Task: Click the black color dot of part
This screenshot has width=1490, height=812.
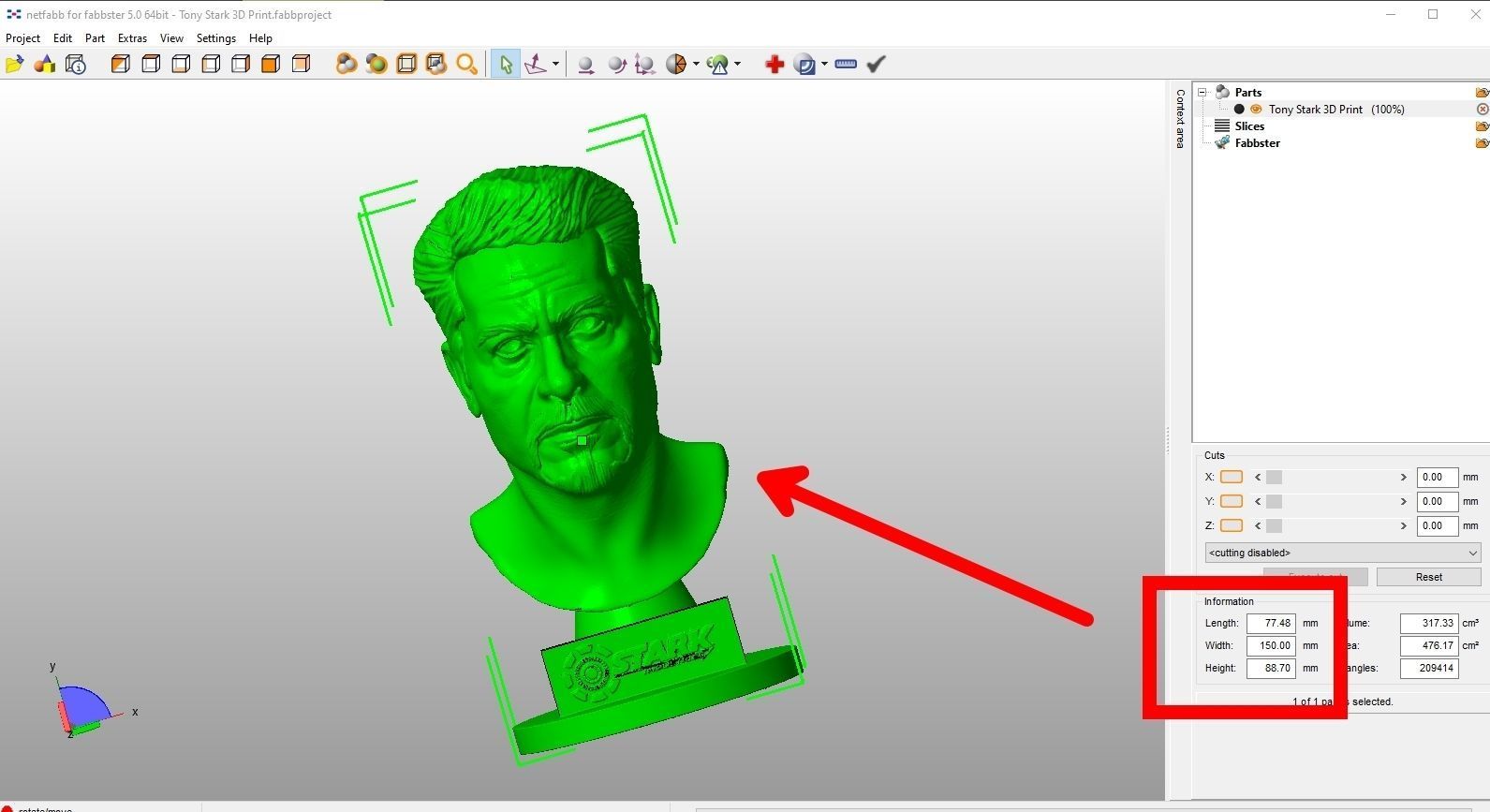Action: 1239,110
